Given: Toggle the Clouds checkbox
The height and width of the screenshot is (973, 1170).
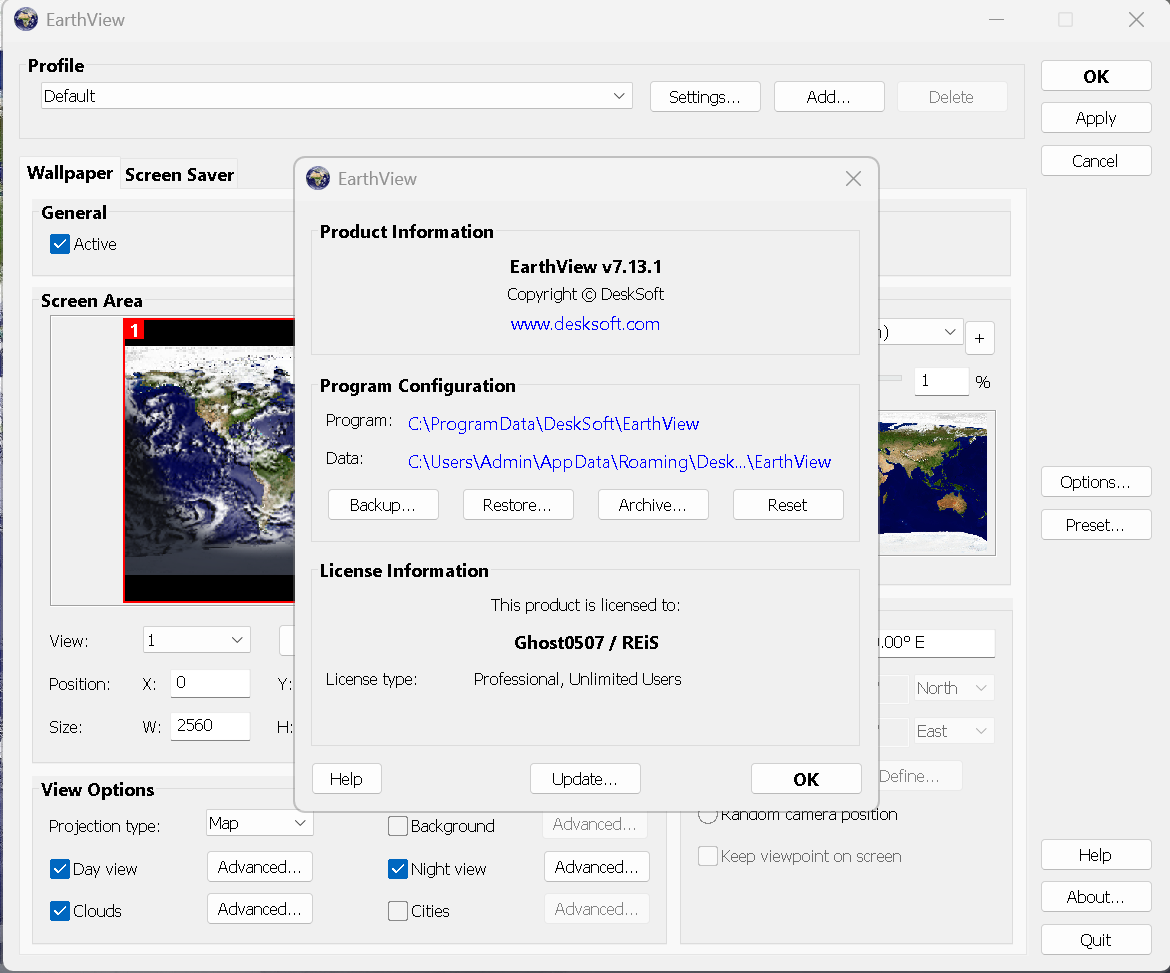Looking at the screenshot, I should coord(60,910).
